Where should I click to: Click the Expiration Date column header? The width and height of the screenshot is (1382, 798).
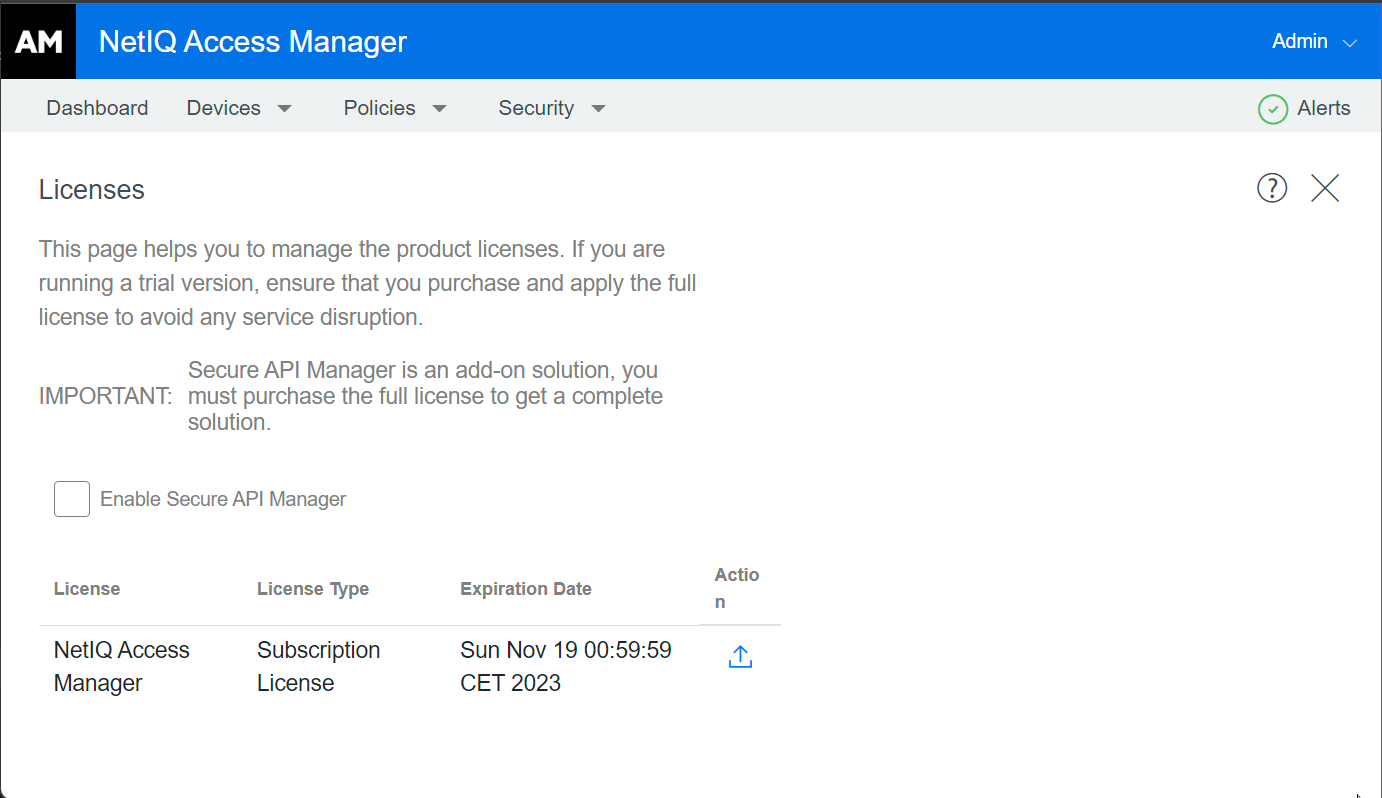point(525,588)
